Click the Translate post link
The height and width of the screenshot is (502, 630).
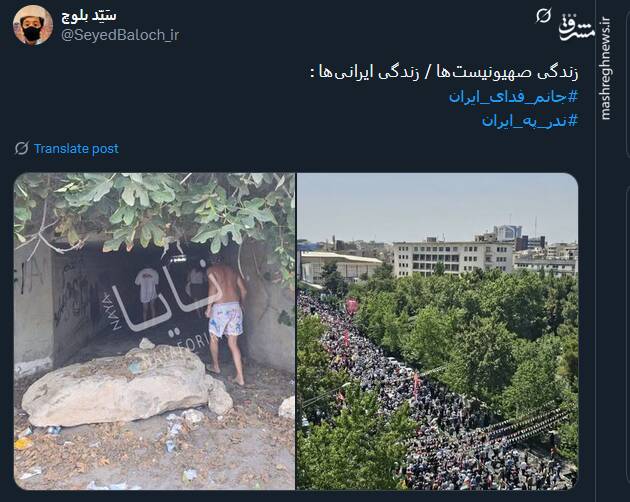tap(76, 149)
